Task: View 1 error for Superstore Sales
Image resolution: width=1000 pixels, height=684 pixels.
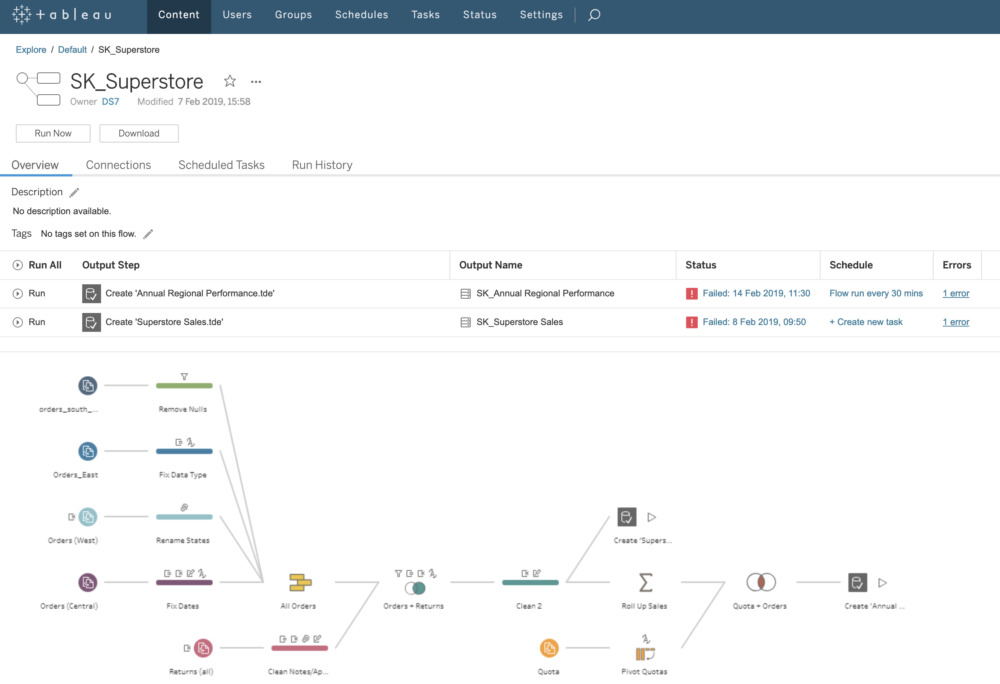Action: [955, 322]
